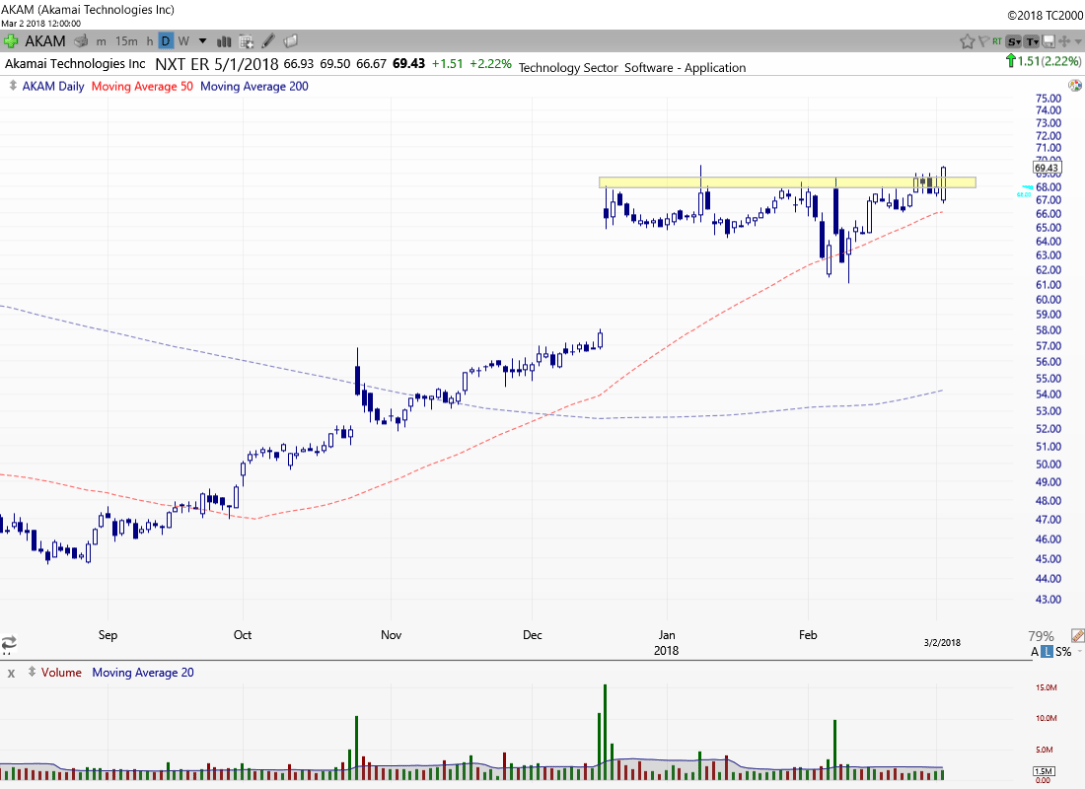Screen dimensions: 1085x789
Task: Click the printer icon beside AKAM
Action: (81, 41)
